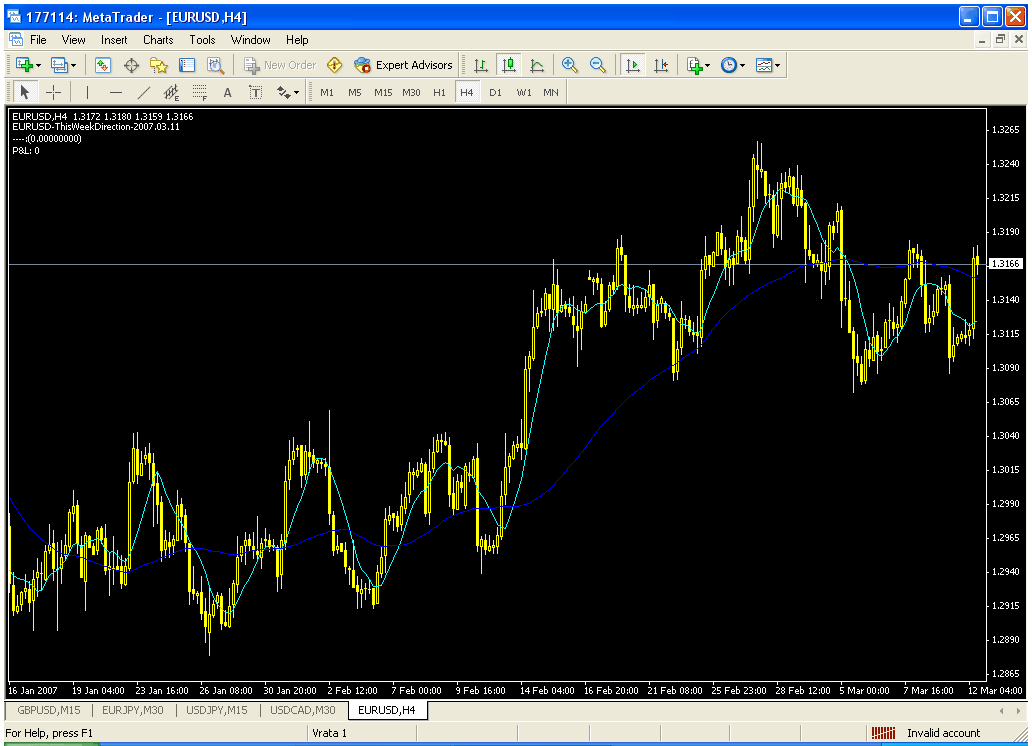Open the Insert menu

coord(114,40)
